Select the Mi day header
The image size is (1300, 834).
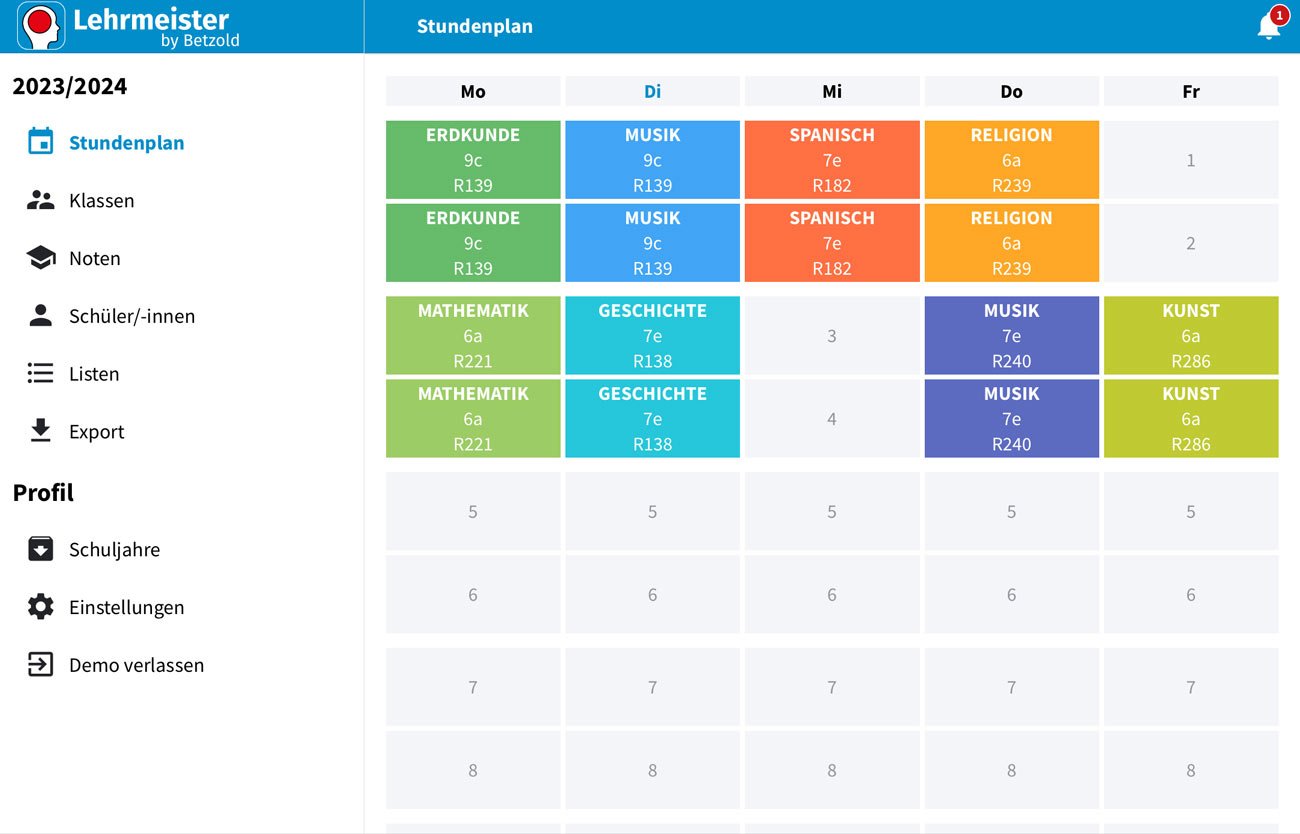click(x=832, y=91)
